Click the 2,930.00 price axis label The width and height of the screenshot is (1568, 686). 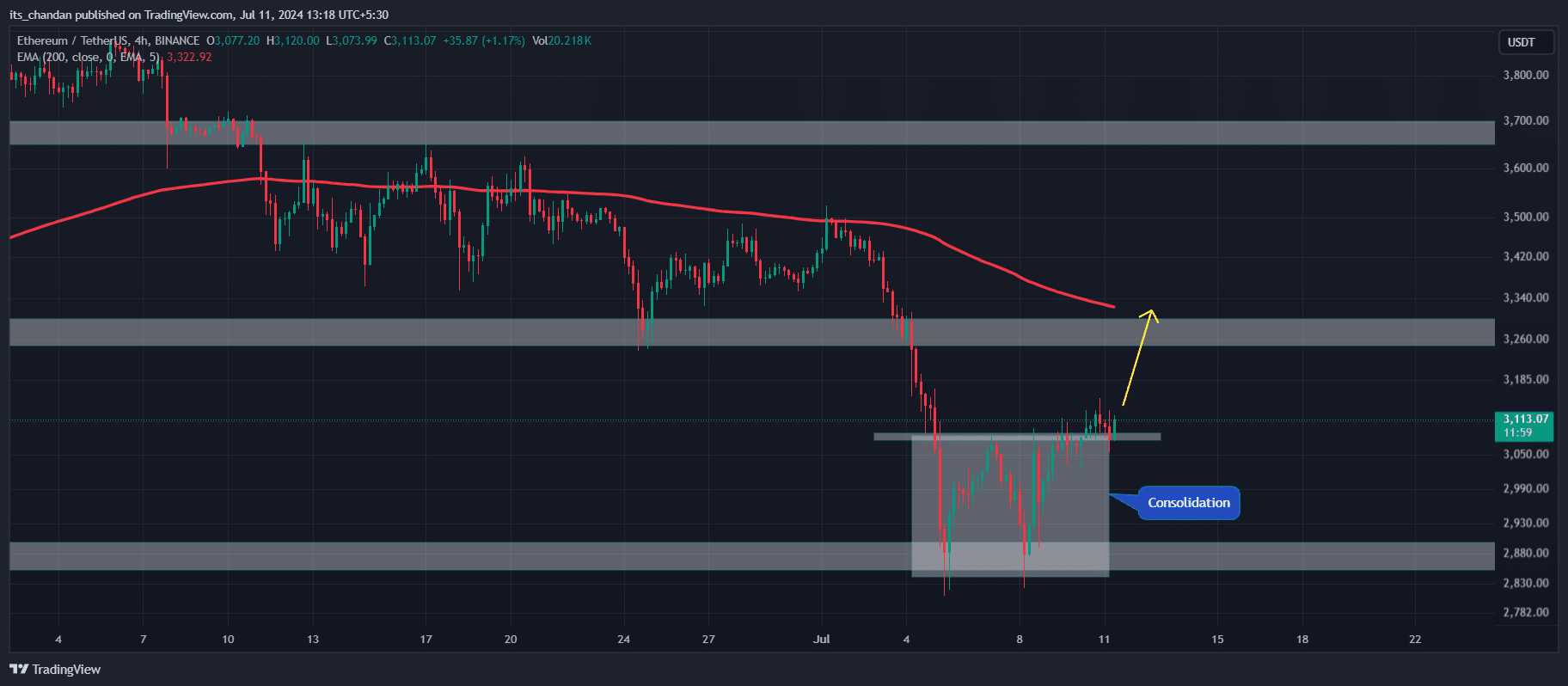(x=1526, y=523)
